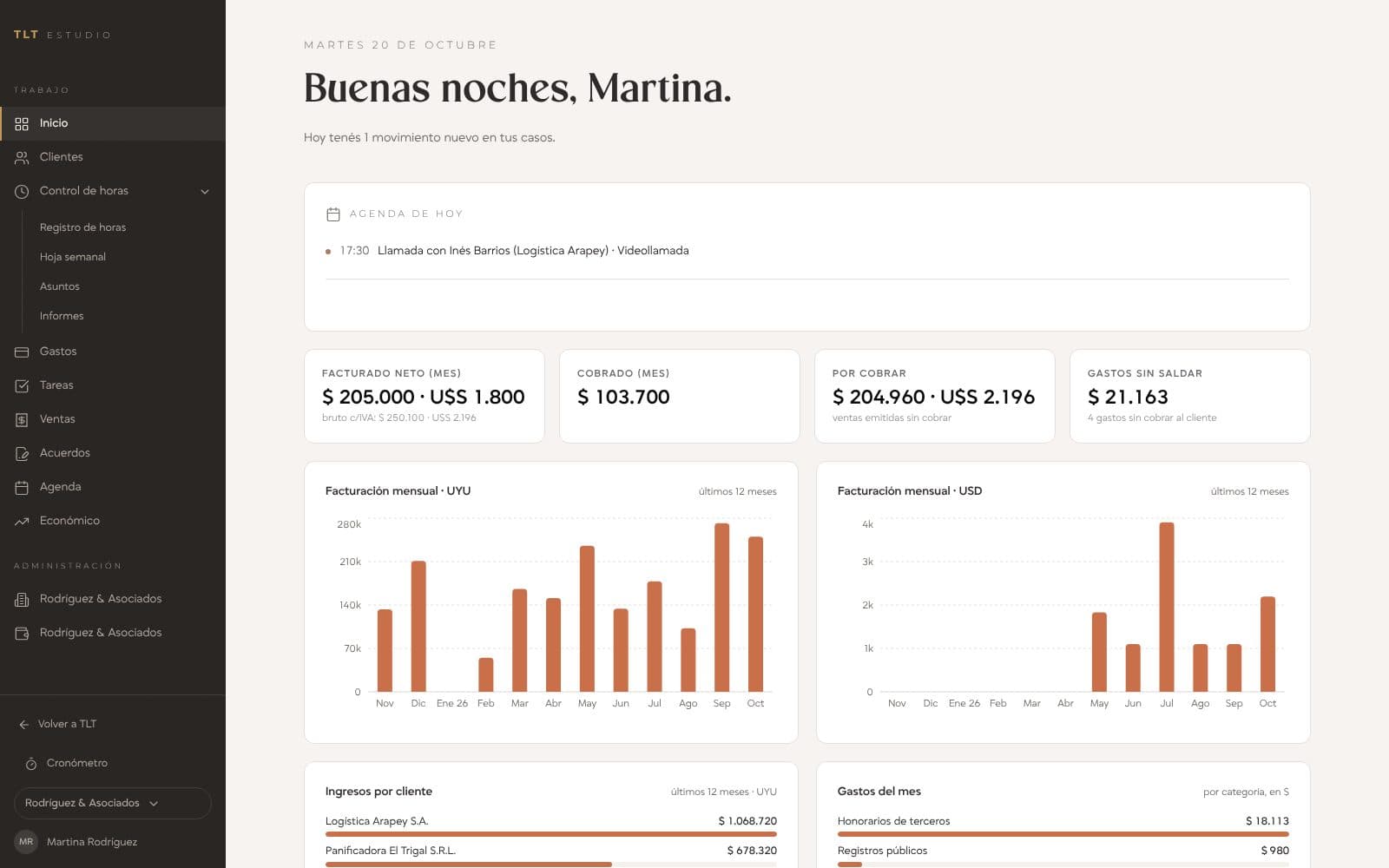1389x868 pixels.
Task: Click the Cronómetro stopwatch icon
Action: (31, 763)
